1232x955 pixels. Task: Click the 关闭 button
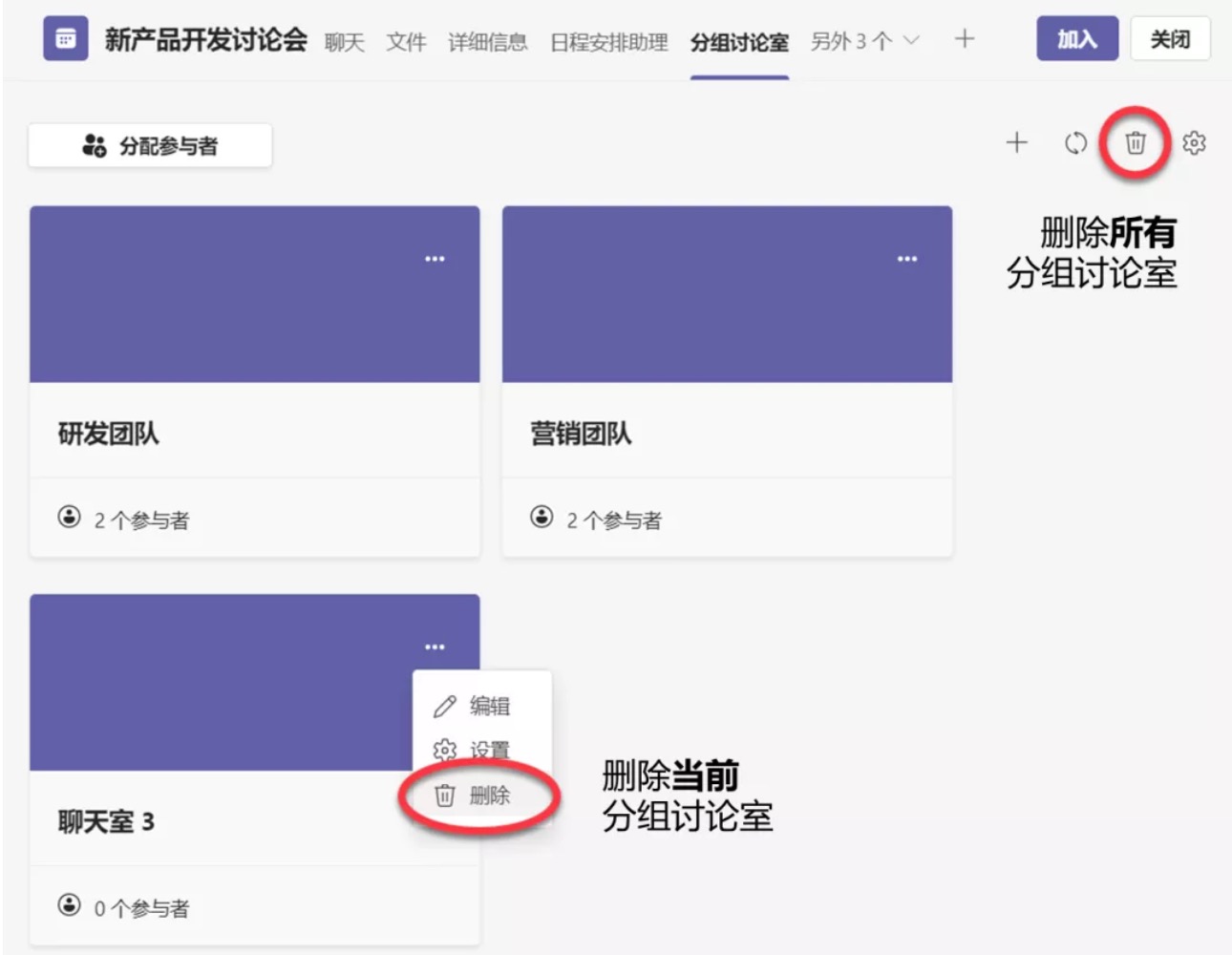click(x=1170, y=39)
